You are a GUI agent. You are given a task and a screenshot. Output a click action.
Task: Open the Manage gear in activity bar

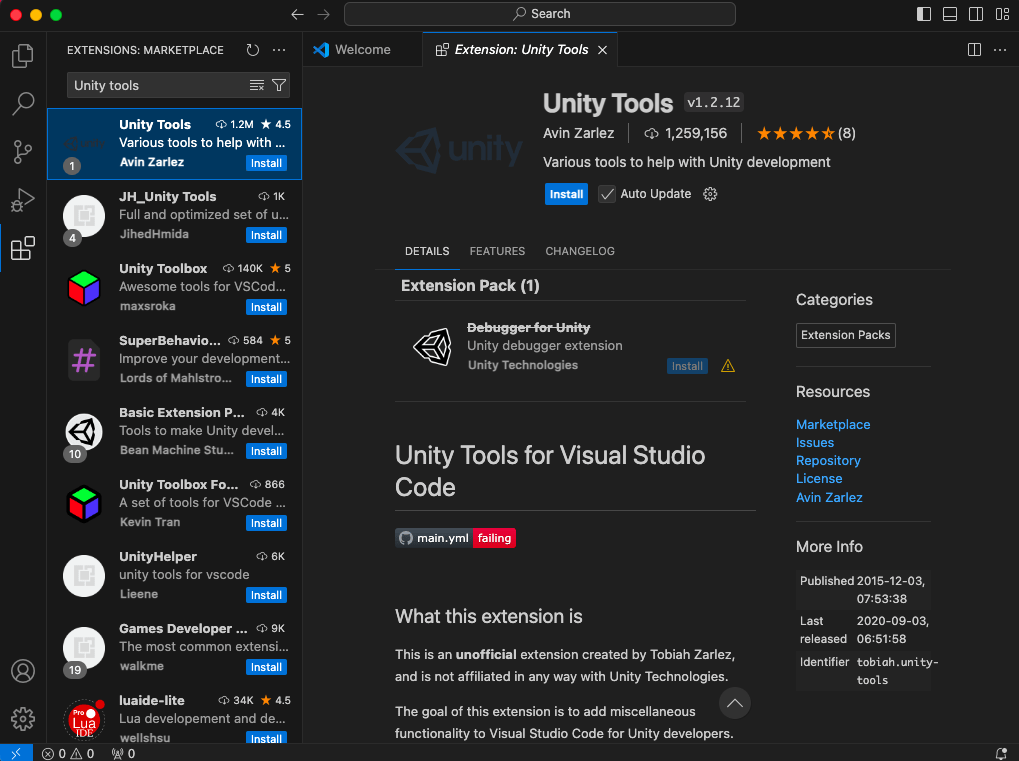23,719
